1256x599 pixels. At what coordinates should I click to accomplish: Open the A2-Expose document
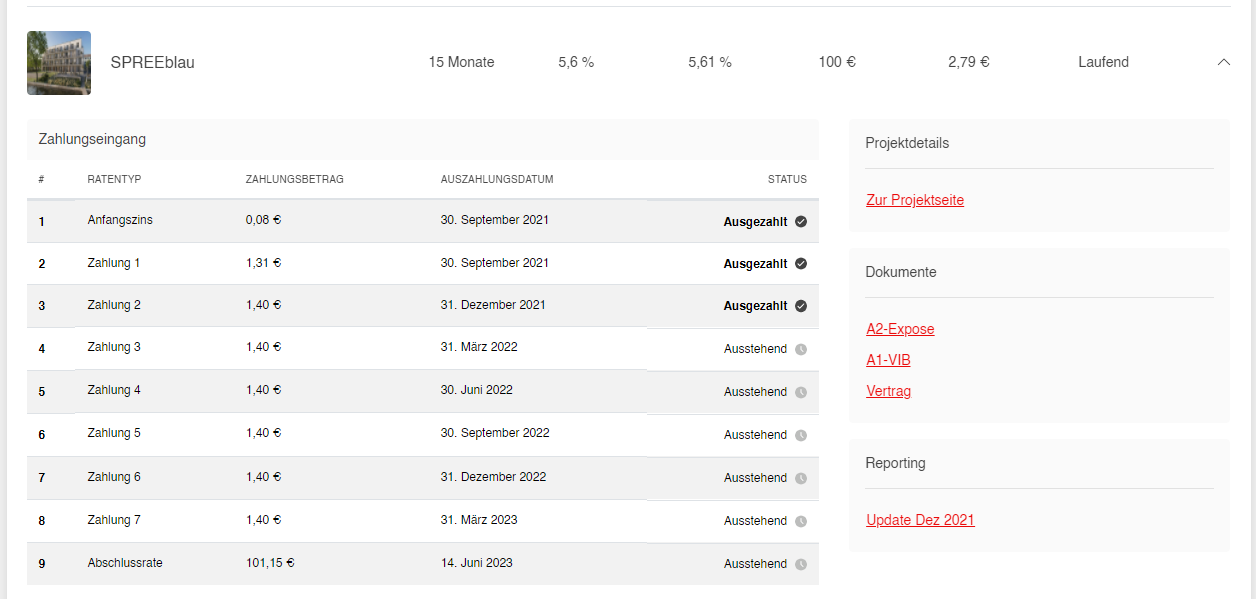(900, 329)
